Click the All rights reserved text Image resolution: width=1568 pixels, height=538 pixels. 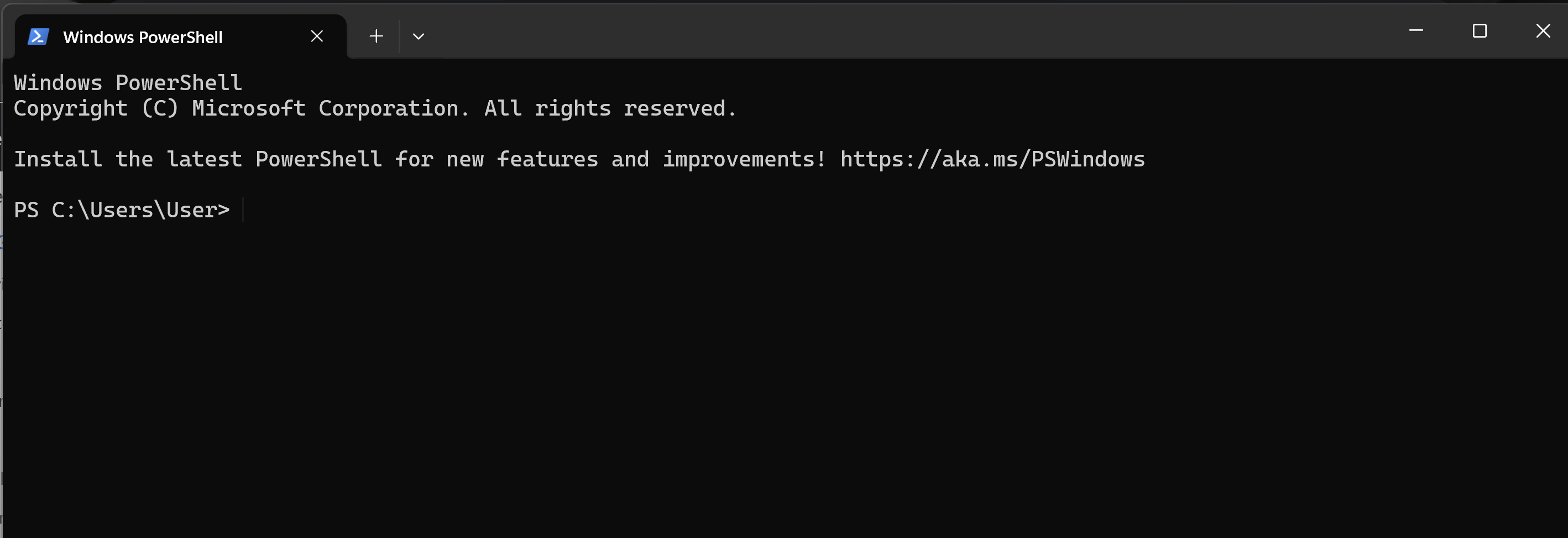(x=610, y=108)
